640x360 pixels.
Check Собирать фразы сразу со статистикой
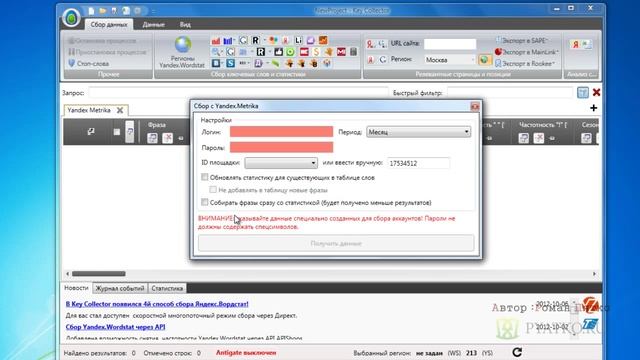point(204,202)
